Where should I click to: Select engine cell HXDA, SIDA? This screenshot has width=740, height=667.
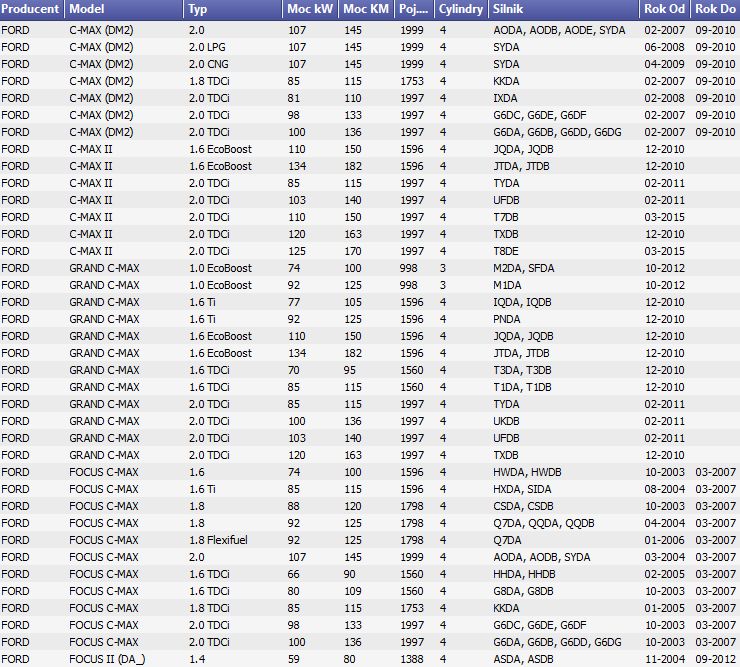click(x=522, y=489)
